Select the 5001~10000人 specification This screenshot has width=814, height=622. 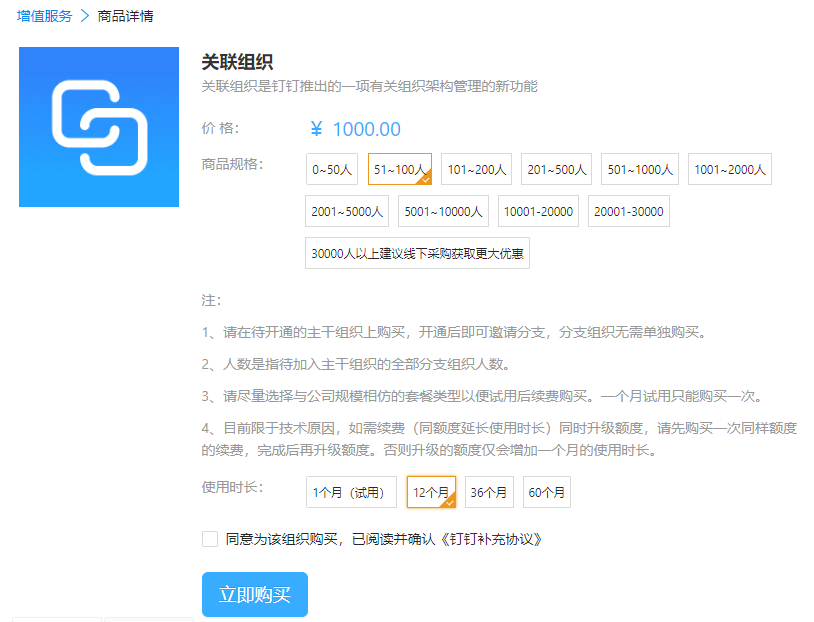click(x=443, y=211)
